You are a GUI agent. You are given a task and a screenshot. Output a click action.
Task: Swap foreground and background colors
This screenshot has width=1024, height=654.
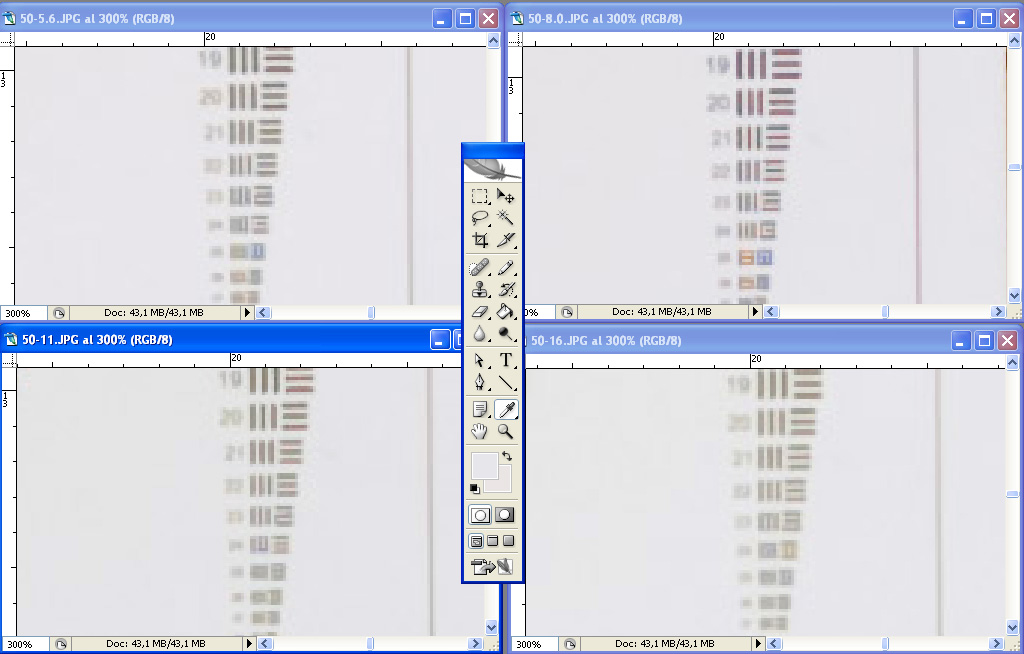click(507, 456)
